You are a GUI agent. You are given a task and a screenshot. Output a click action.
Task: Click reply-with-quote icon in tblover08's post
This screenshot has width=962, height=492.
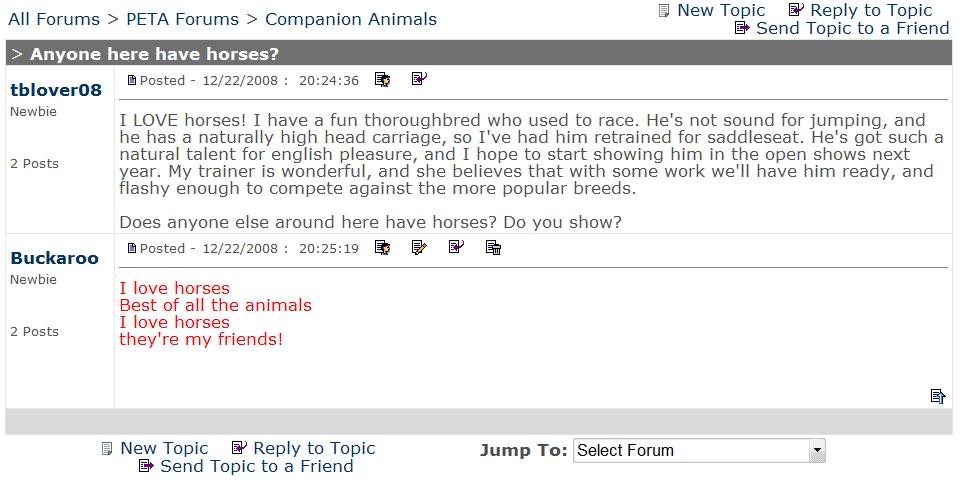tap(419, 79)
